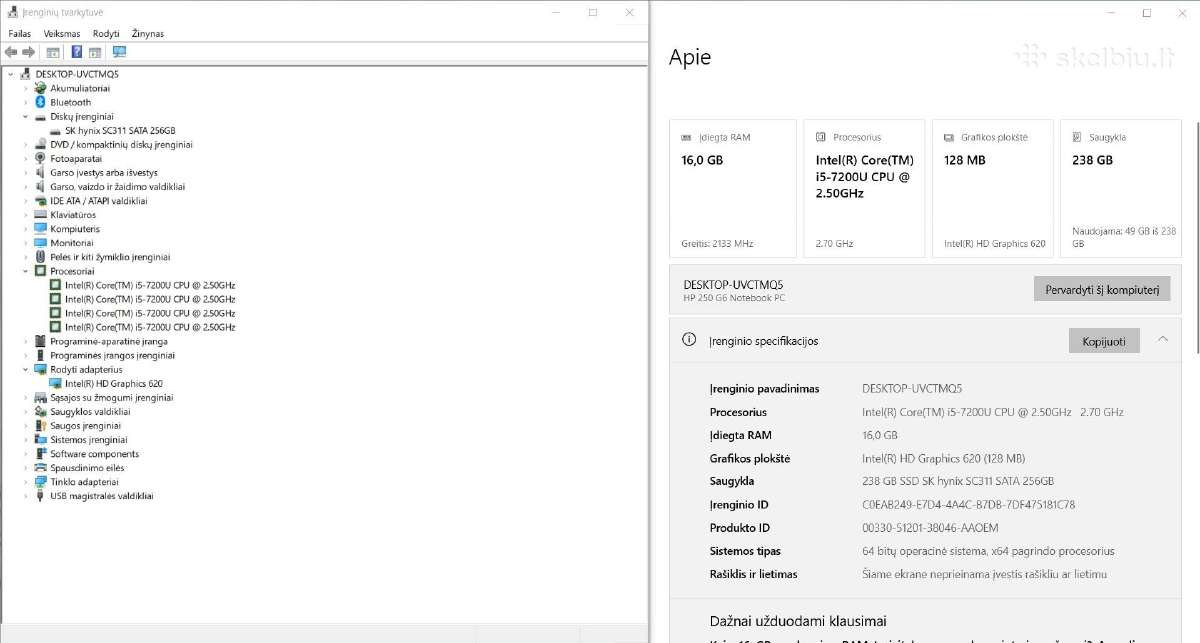Click the monitor icon to scan hardware changes
Image resolution: width=1200 pixels, height=643 pixels.
click(x=120, y=52)
